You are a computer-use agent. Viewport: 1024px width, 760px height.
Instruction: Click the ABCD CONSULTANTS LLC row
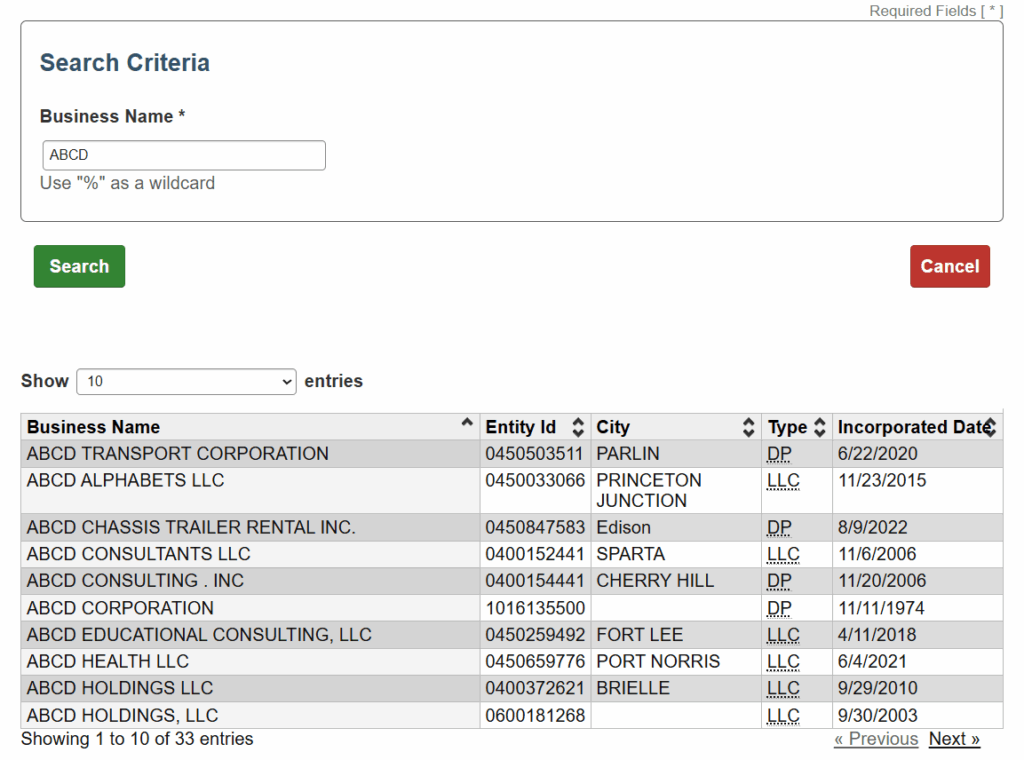pos(138,555)
